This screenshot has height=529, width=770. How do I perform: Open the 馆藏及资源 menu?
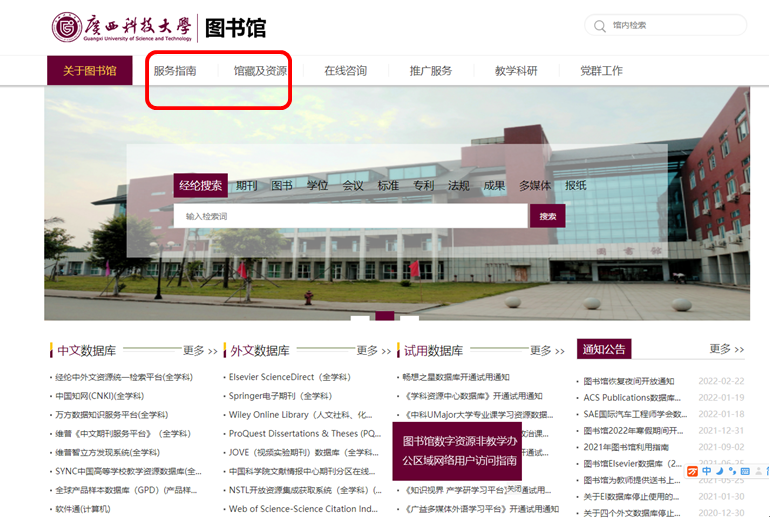click(260, 71)
